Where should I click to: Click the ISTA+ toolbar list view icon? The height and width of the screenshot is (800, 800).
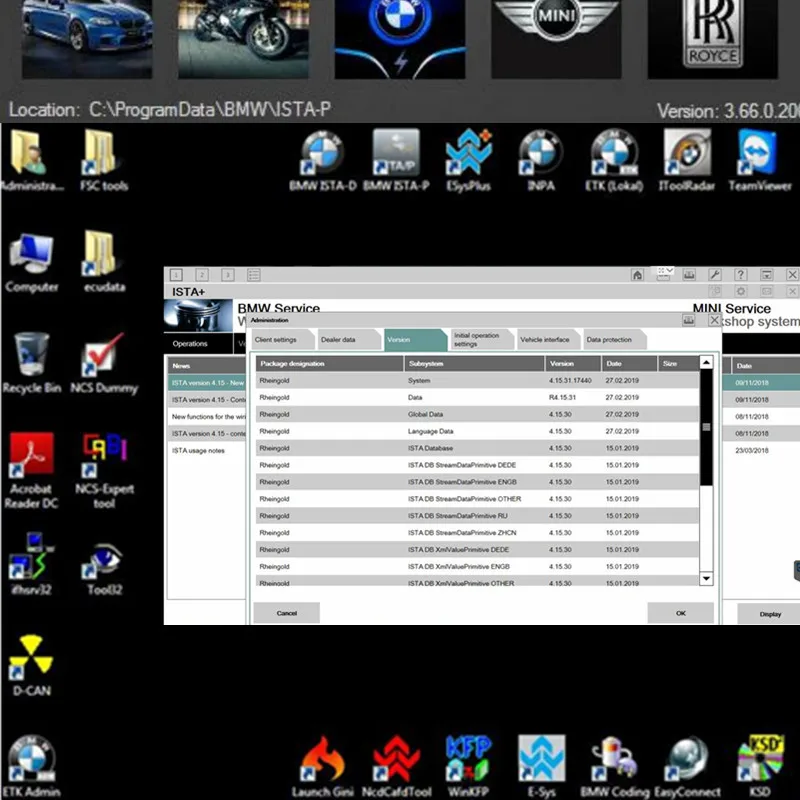(254, 275)
